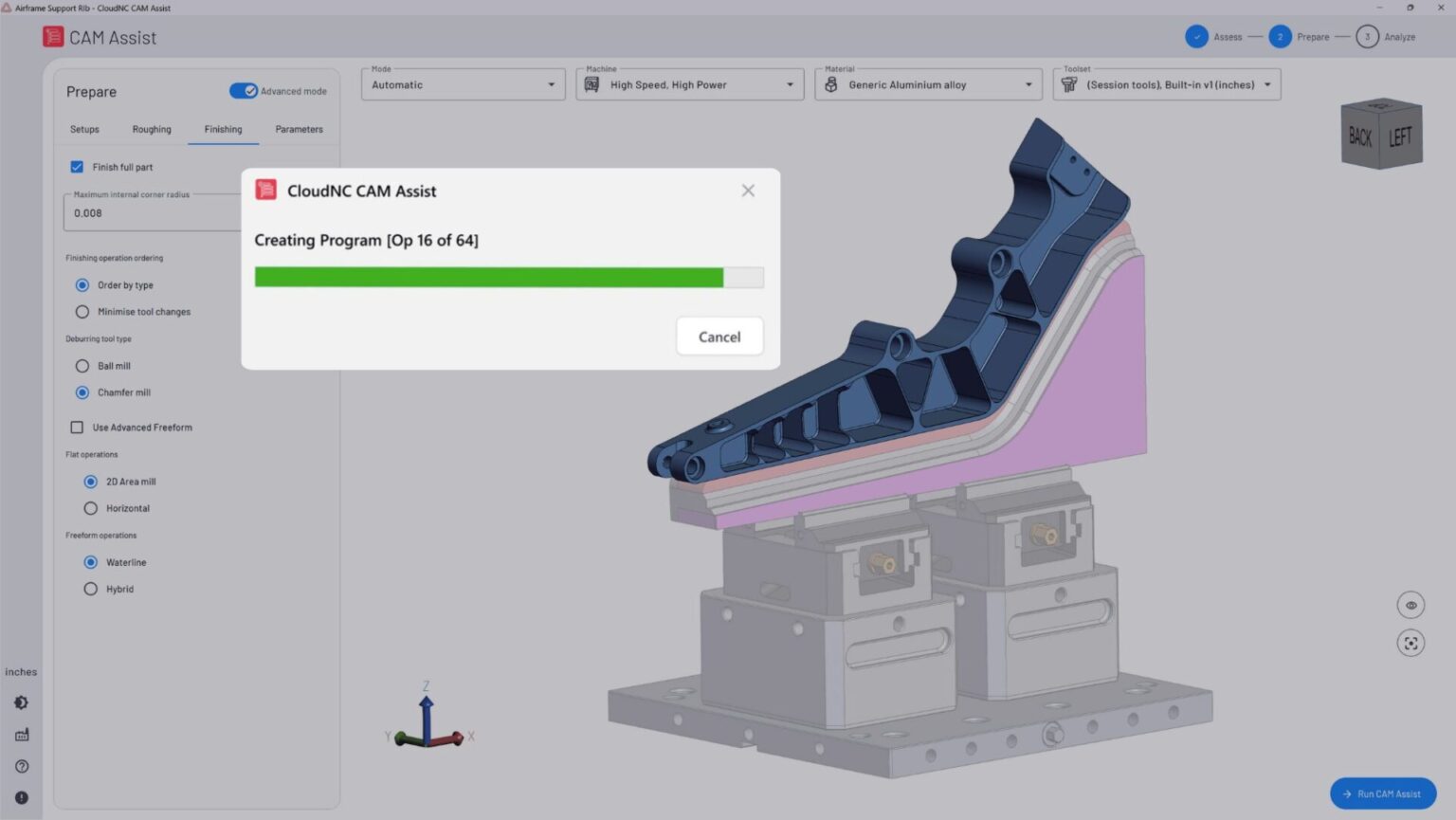Open the Parameters tab
This screenshot has height=820, width=1456.
(299, 129)
